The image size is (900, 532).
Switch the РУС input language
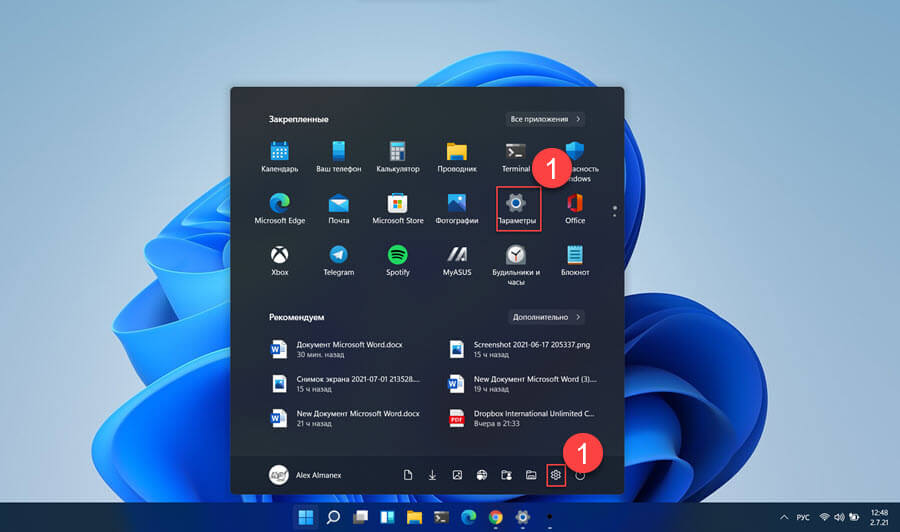[x=803, y=517]
